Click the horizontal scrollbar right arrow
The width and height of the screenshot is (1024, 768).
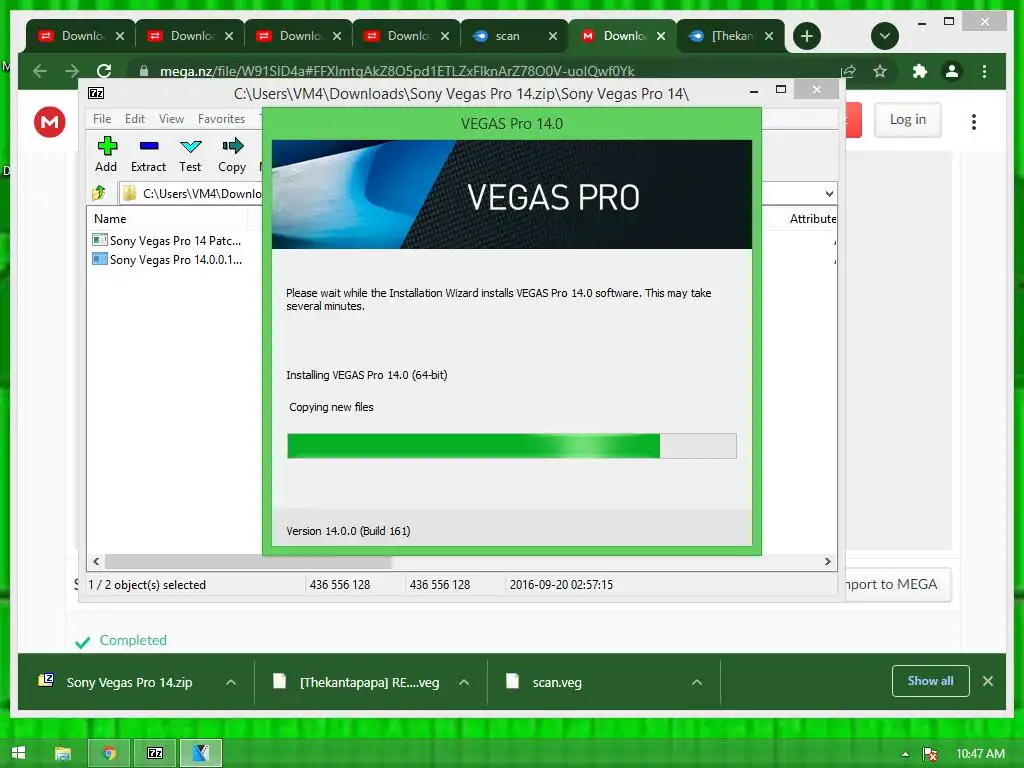tap(827, 562)
